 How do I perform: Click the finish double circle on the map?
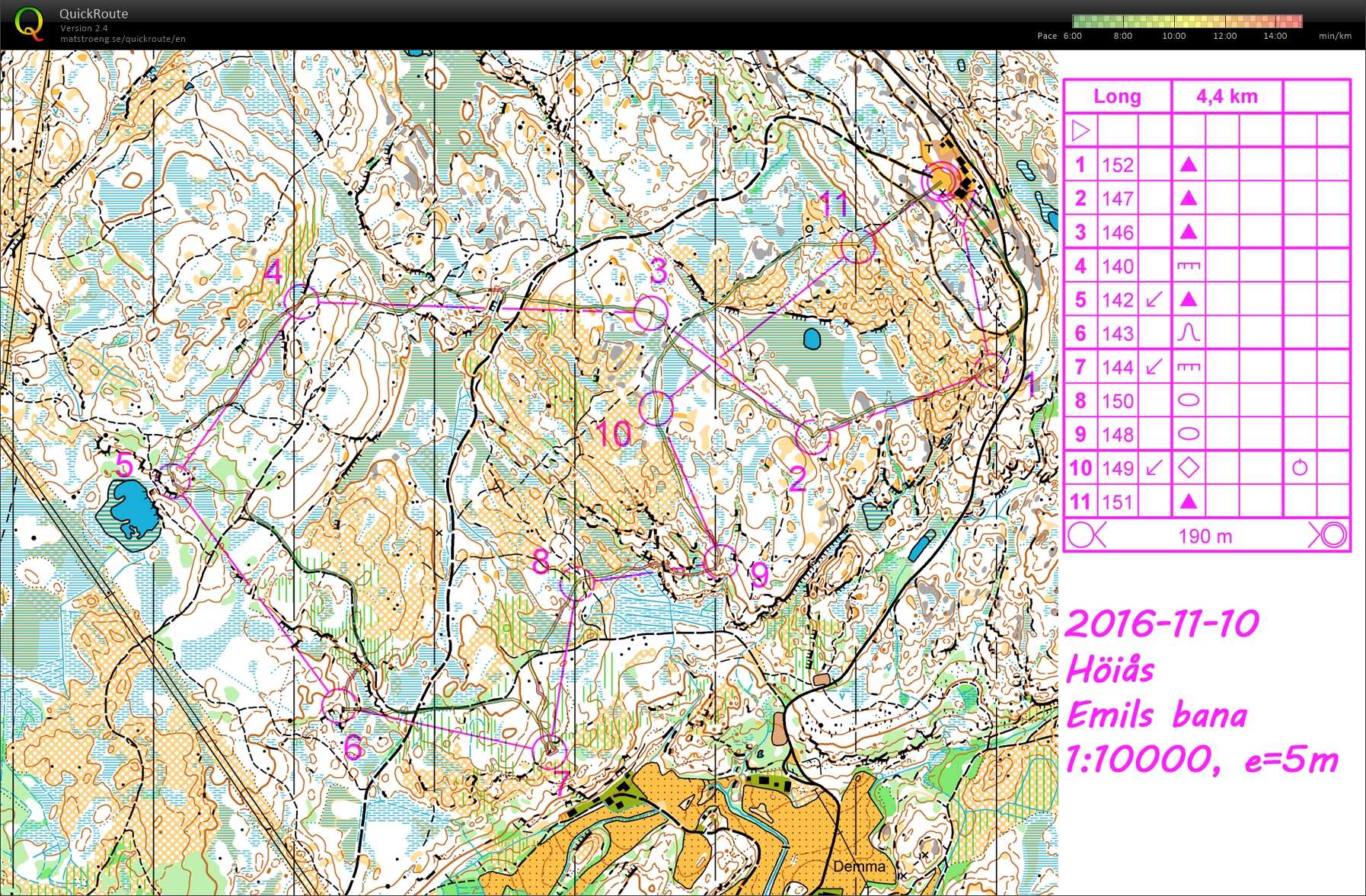coord(941,181)
